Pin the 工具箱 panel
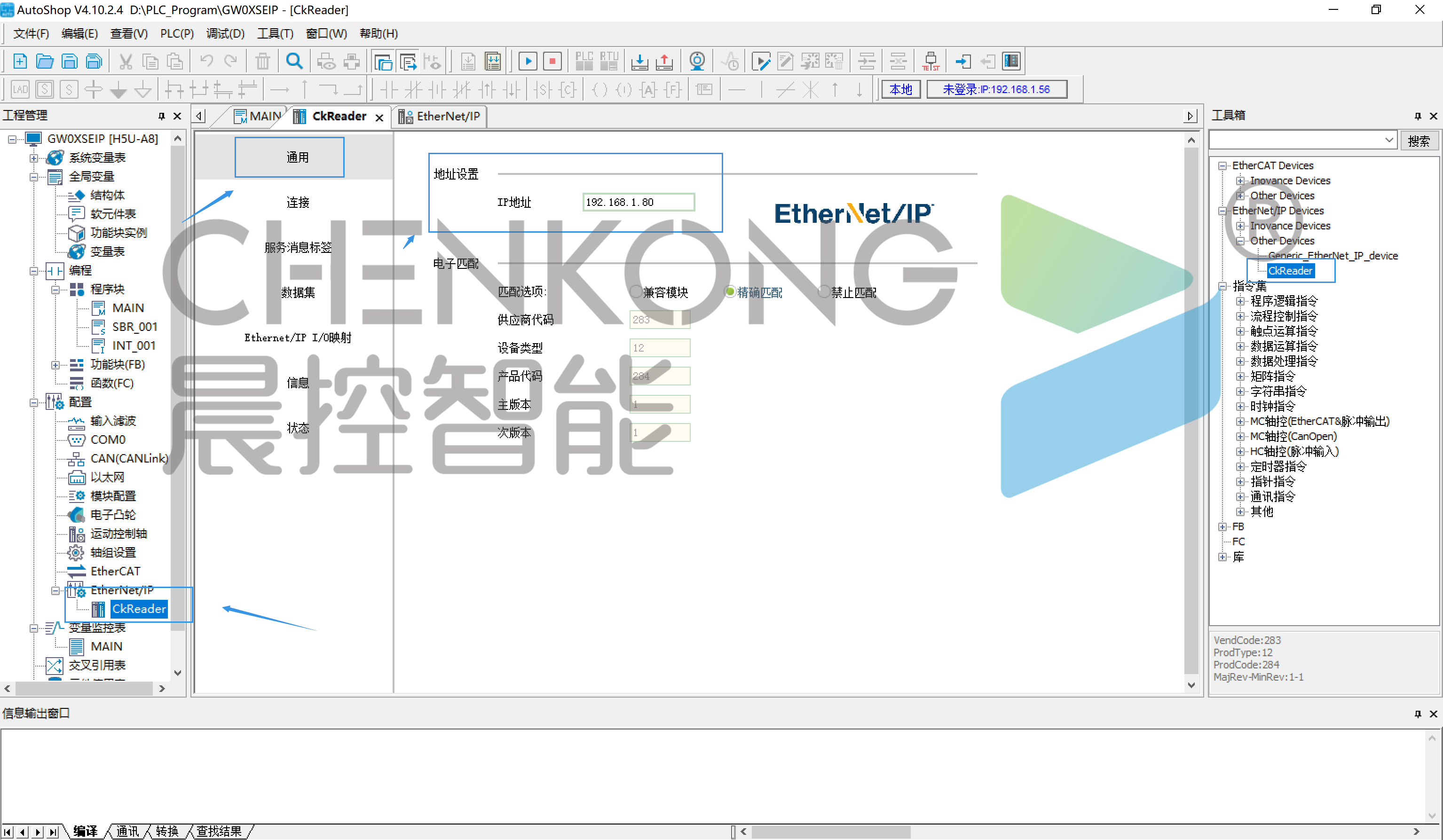 coord(1418,116)
